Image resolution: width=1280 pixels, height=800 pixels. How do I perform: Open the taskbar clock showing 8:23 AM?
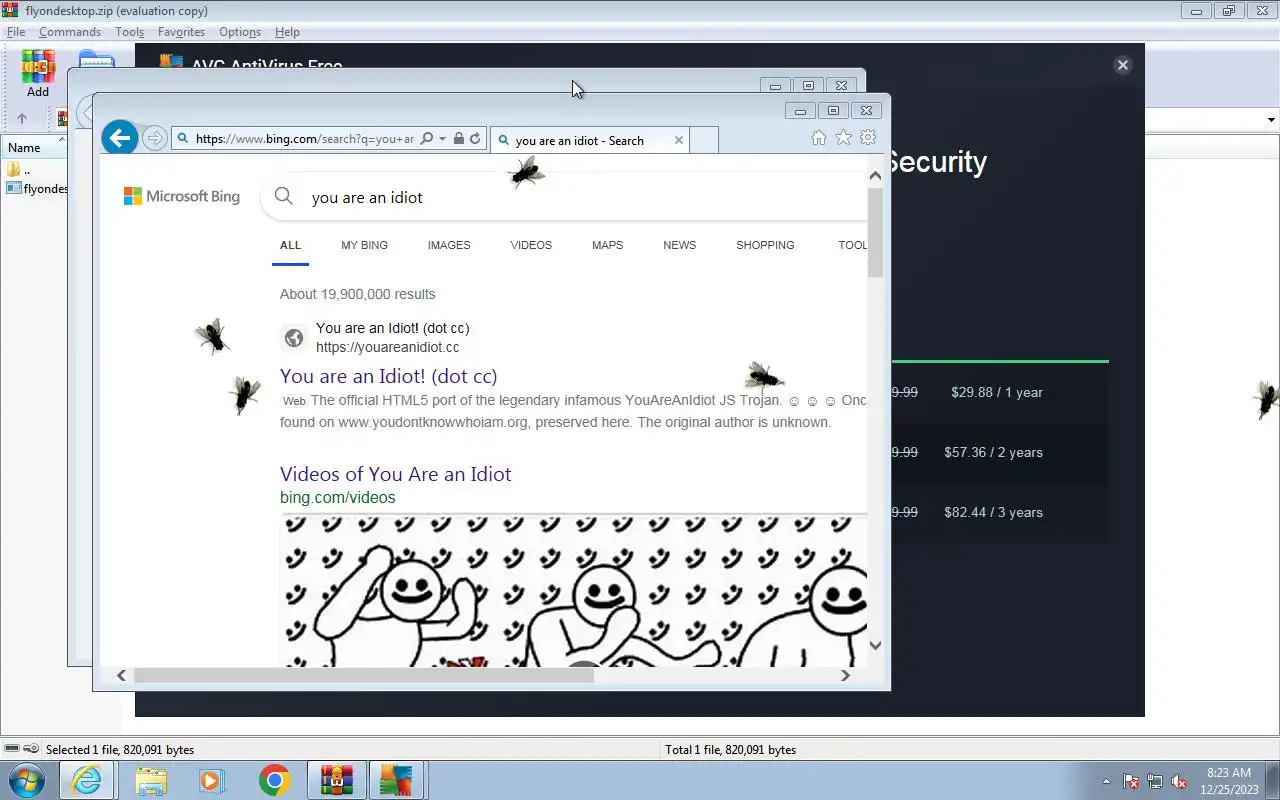(1229, 781)
